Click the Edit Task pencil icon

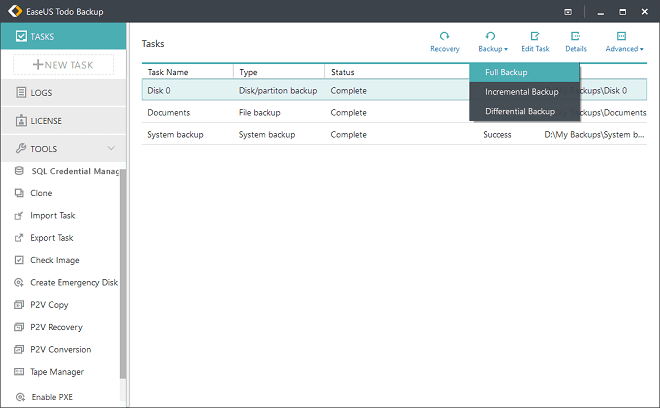point(535,36)
